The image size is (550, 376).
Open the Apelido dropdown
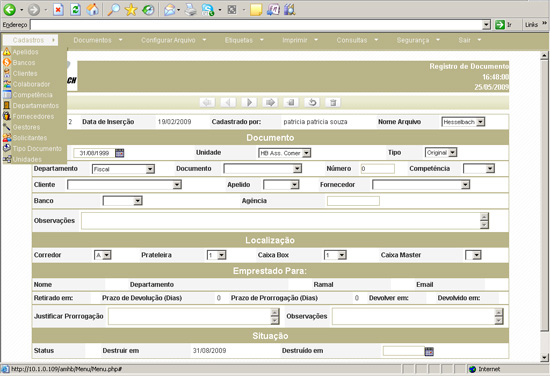281,184
